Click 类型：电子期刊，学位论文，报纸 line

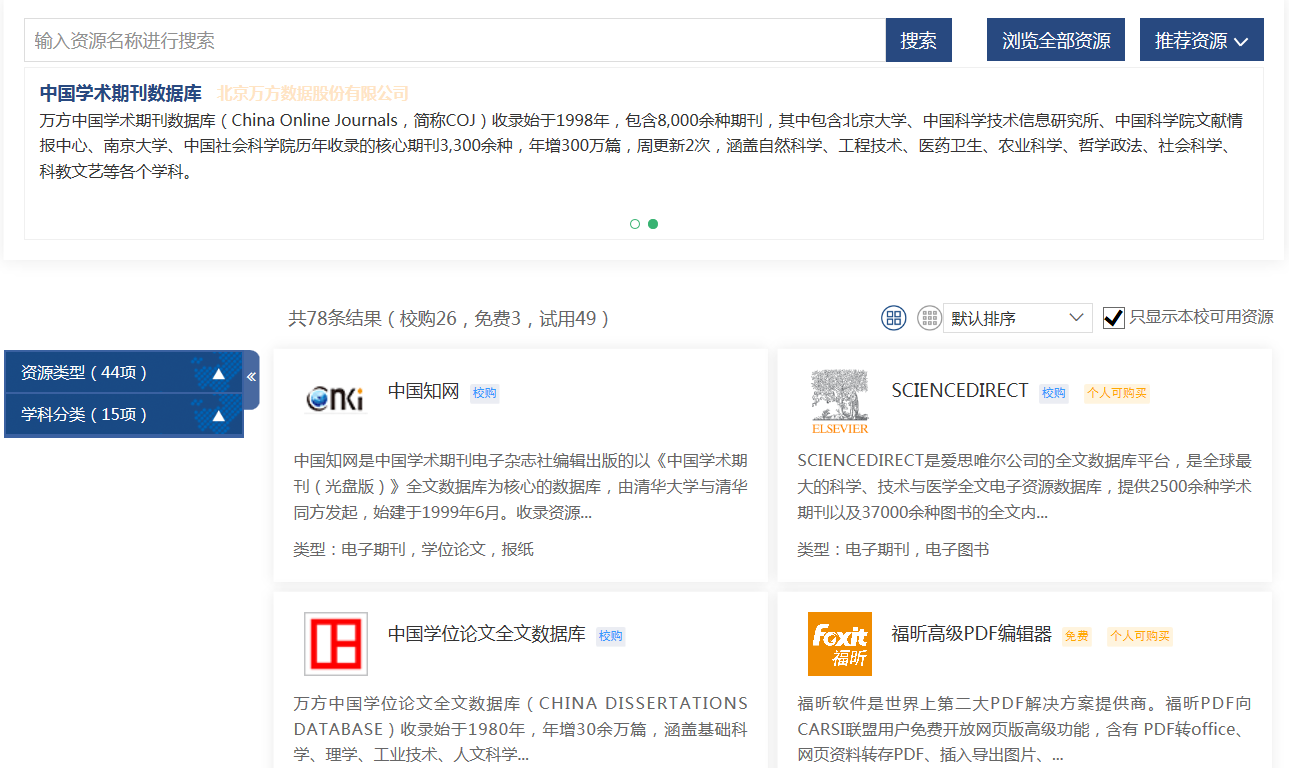tap(414, 549)
